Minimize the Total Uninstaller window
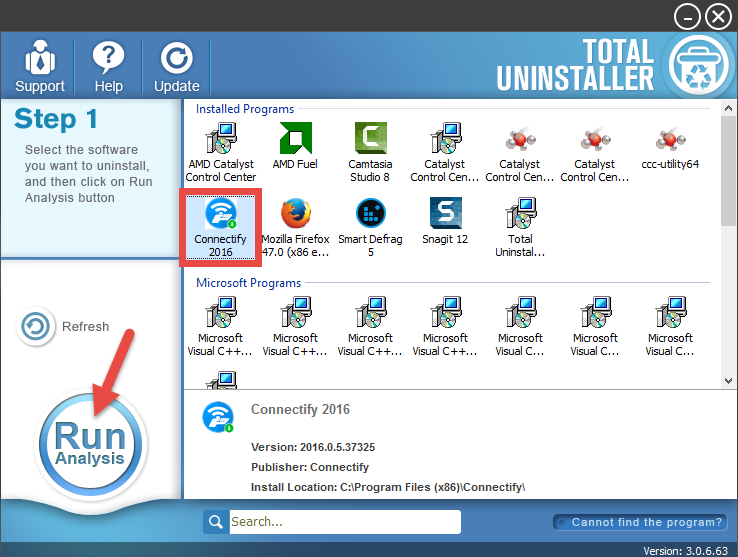This screenshot has width=738, height=557. pyautogui.click(x=687, y=17)
